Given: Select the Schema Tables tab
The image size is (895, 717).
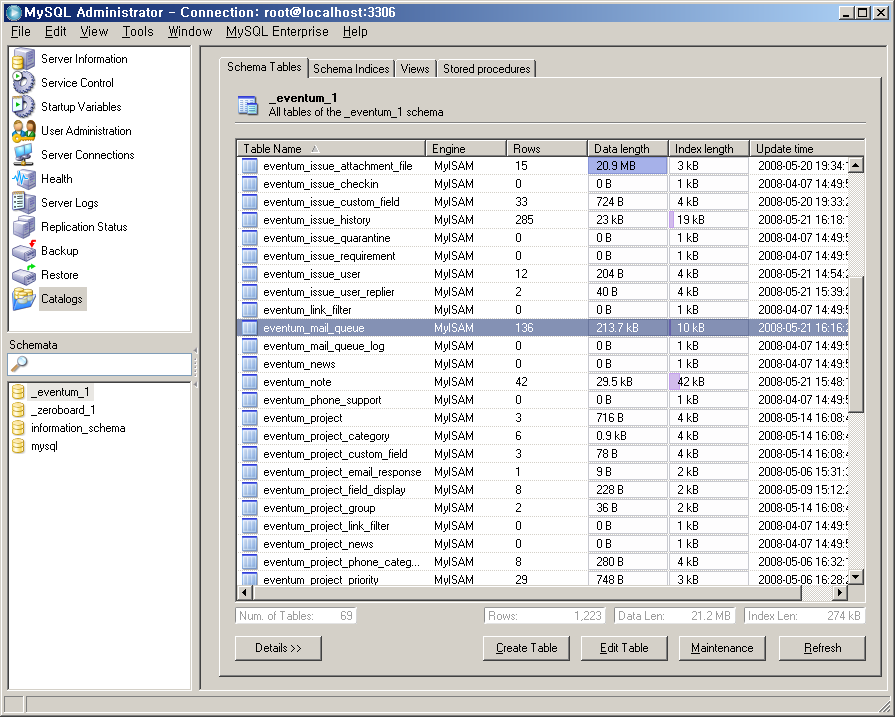Looking at the screenshot, I should [x=264, y=67].
